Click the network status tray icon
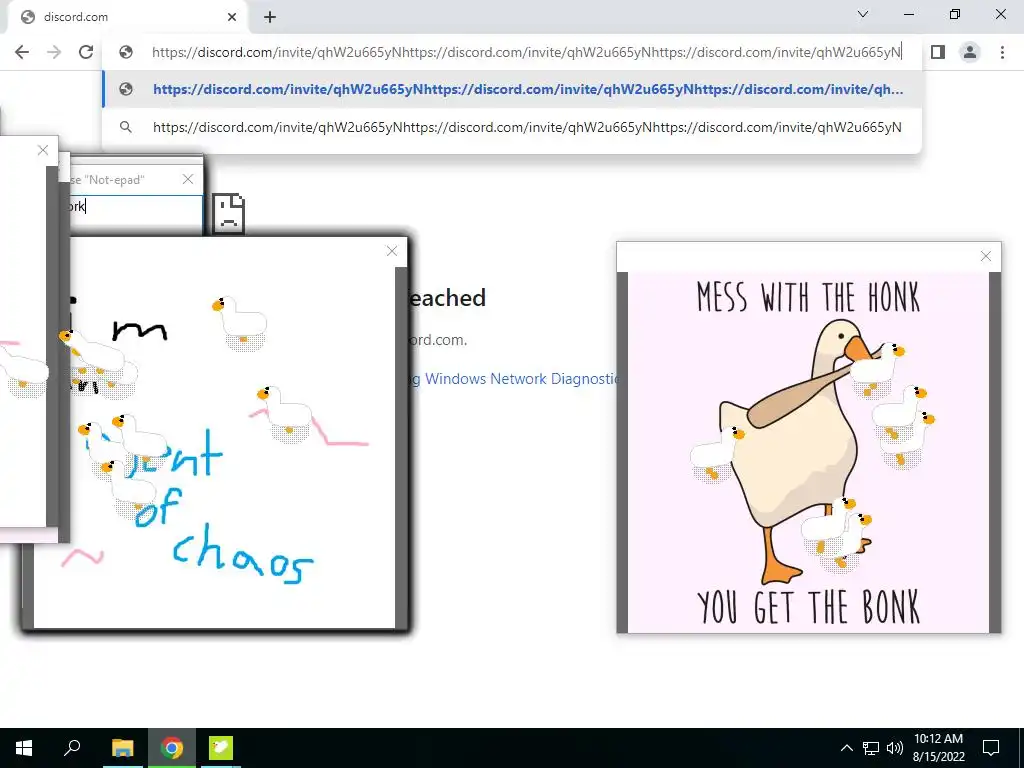This screenshot has width=1024, height=768. point(871,748)
